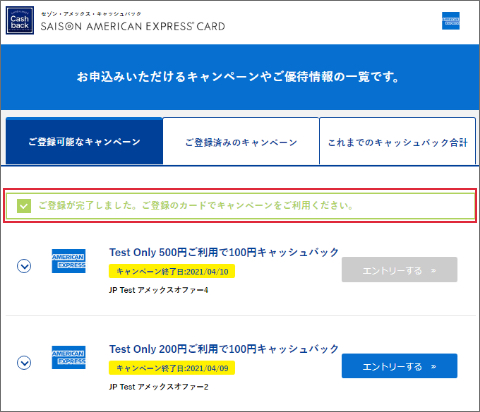Click JP Test アメックスオファー2 text

159,387
